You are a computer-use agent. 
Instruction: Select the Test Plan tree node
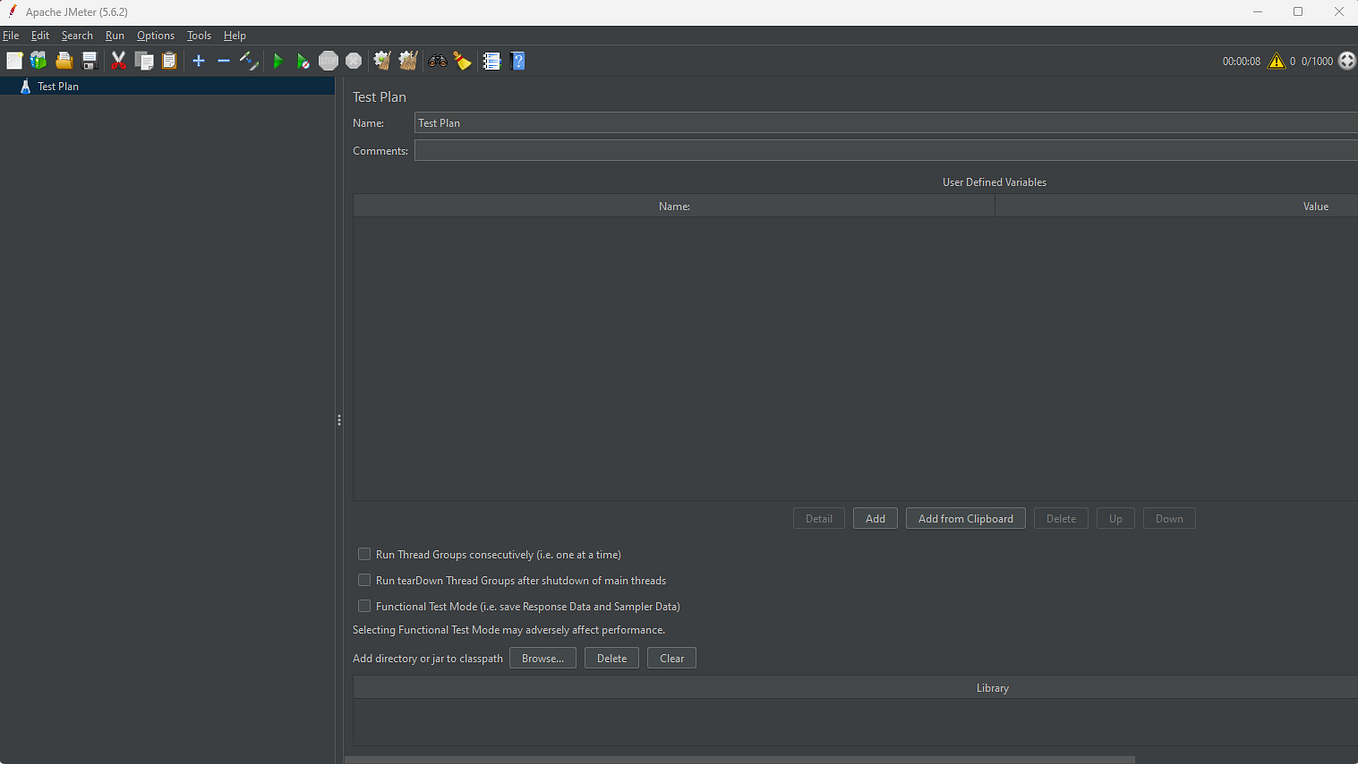[x=57, y=86]
